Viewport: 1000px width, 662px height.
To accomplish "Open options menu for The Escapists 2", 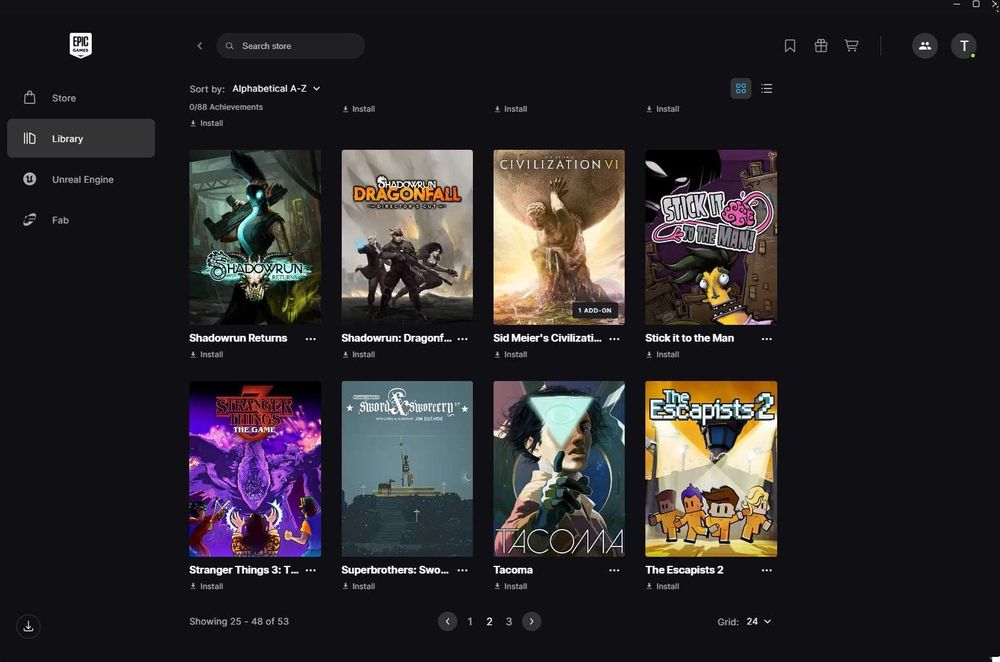I will tap(767, 570).
